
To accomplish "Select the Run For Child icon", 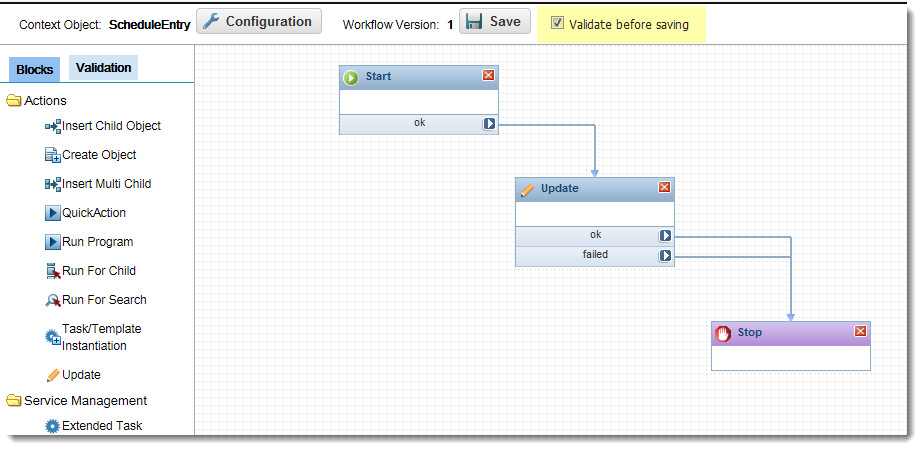I will 53,271.
